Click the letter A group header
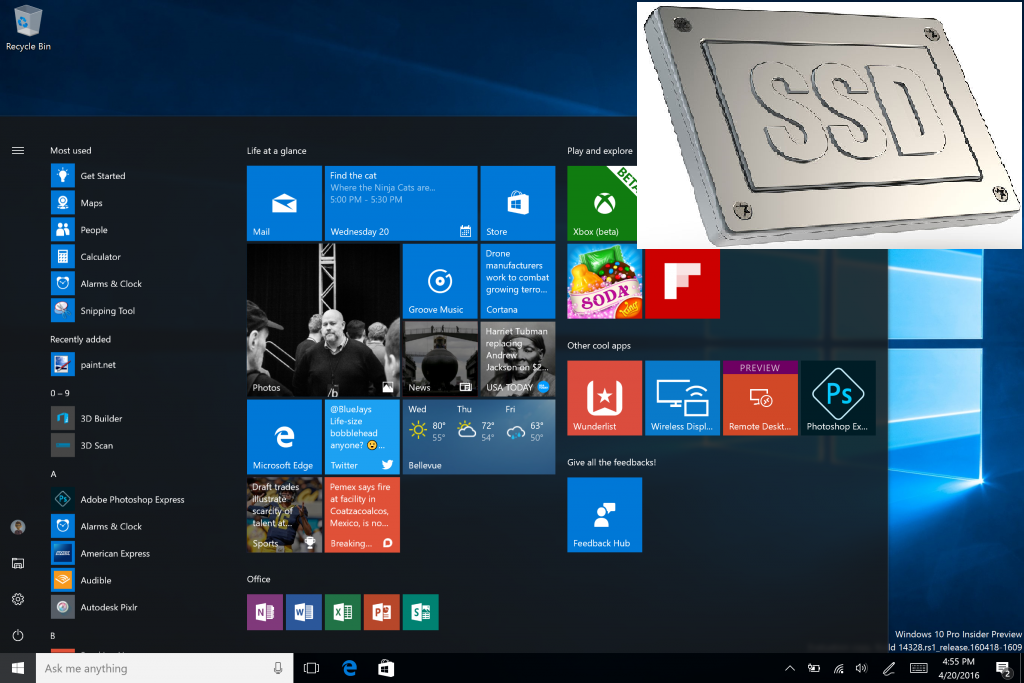Screen dimensions: 1024x683 click(54, 474)
